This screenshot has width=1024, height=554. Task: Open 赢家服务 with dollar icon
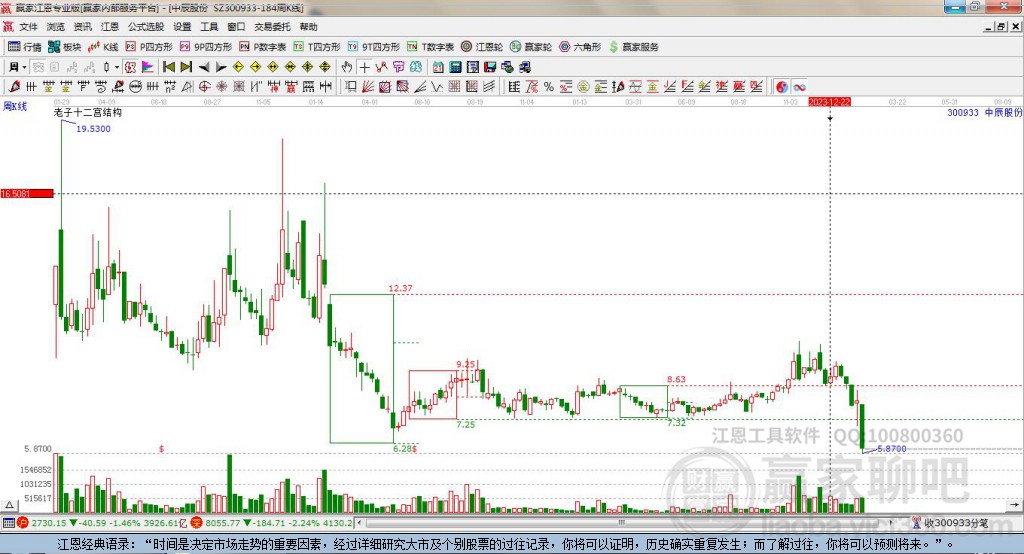tap(633, 47)
